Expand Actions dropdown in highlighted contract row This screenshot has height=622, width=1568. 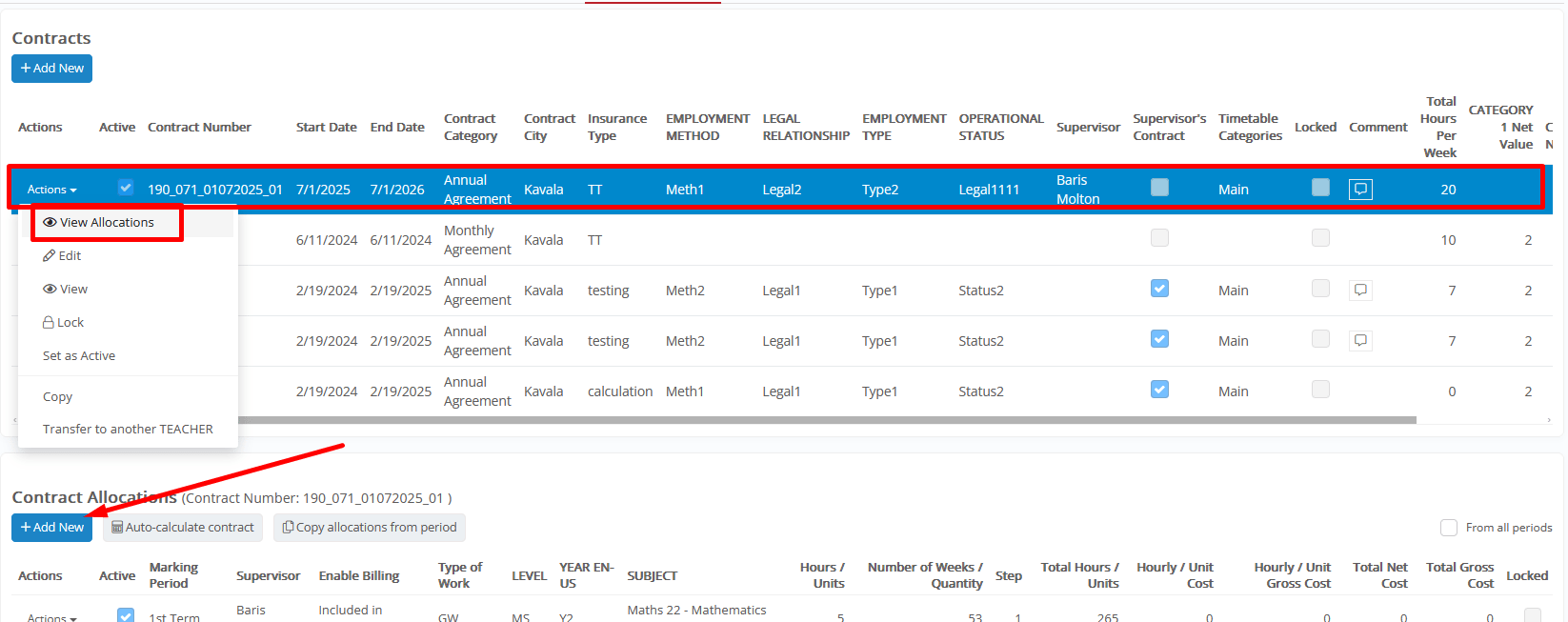coord(51,190)
